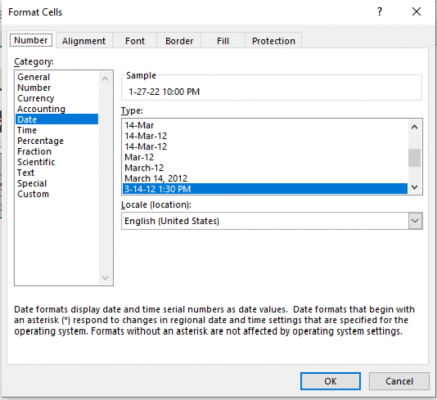Click the Category list scroll down arrow
The width and height of the screenshot is (437, 400).
coord(105,278)
